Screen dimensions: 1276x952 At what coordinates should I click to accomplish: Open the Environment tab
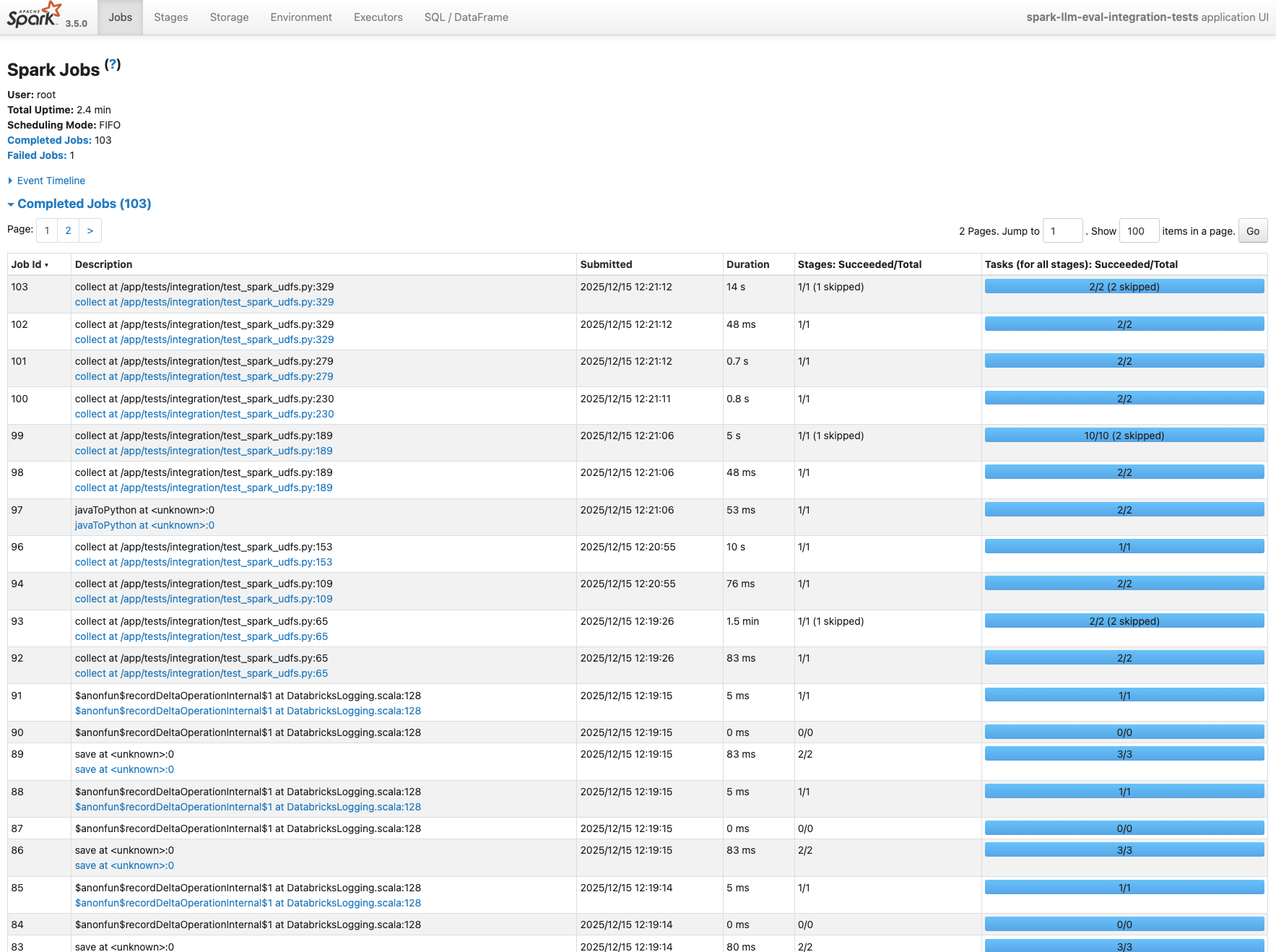(x=301, y=17)
